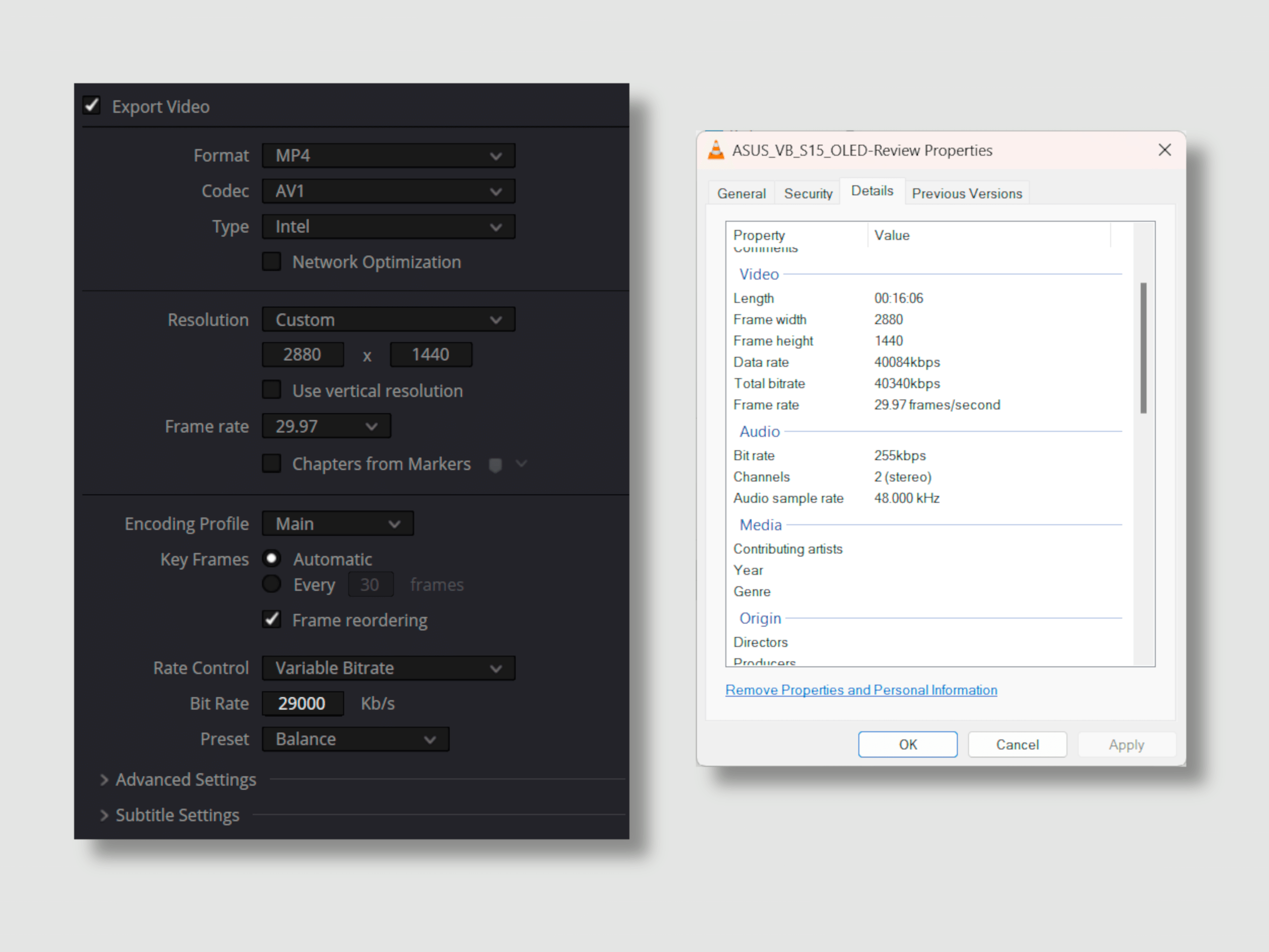1269x952 pixels.
Task: Enable Chapters from Markers checkbox
Action: (272, 463)
